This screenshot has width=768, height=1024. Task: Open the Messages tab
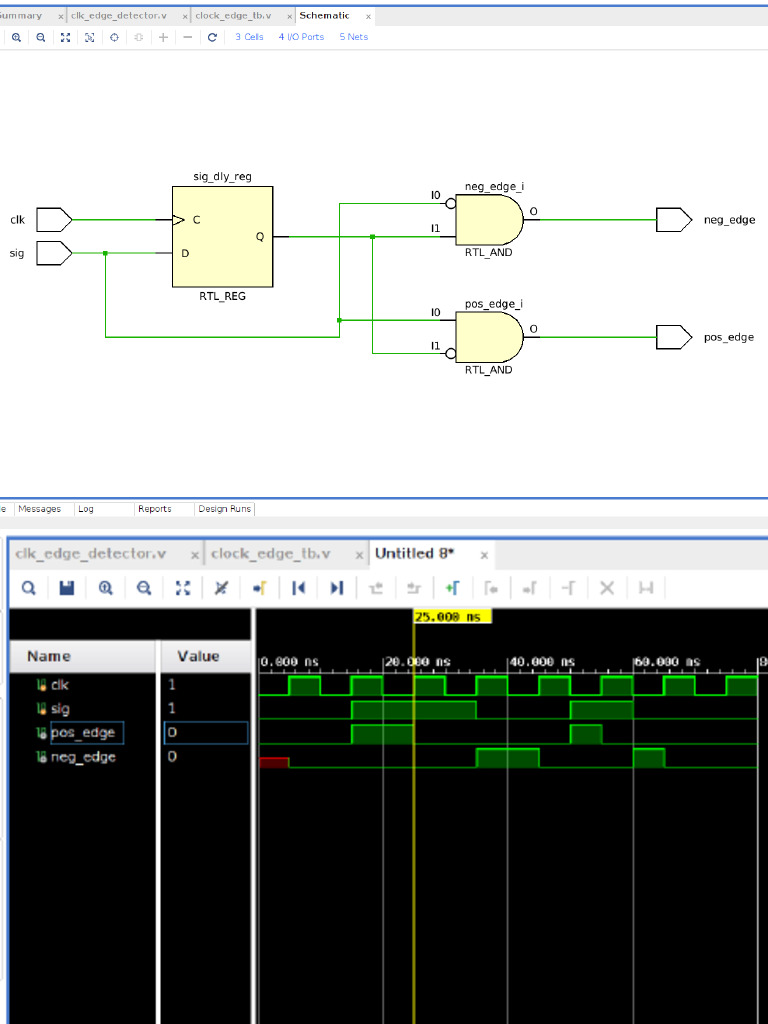point(40,509)
